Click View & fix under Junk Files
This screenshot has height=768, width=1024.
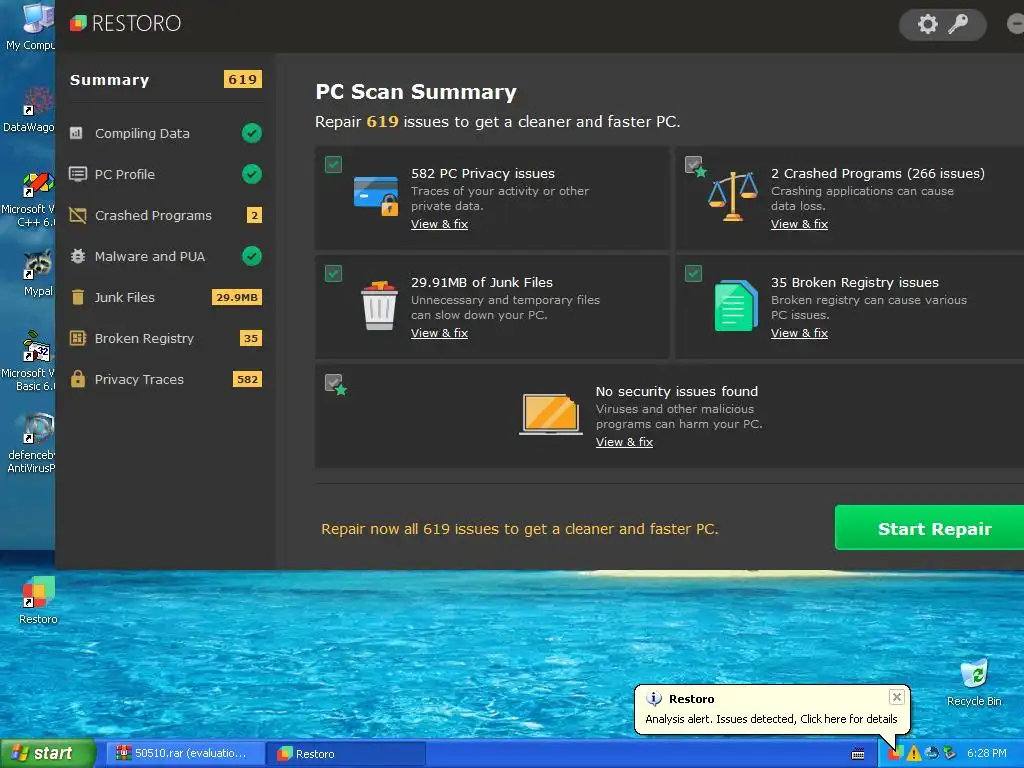coord(439,333)
